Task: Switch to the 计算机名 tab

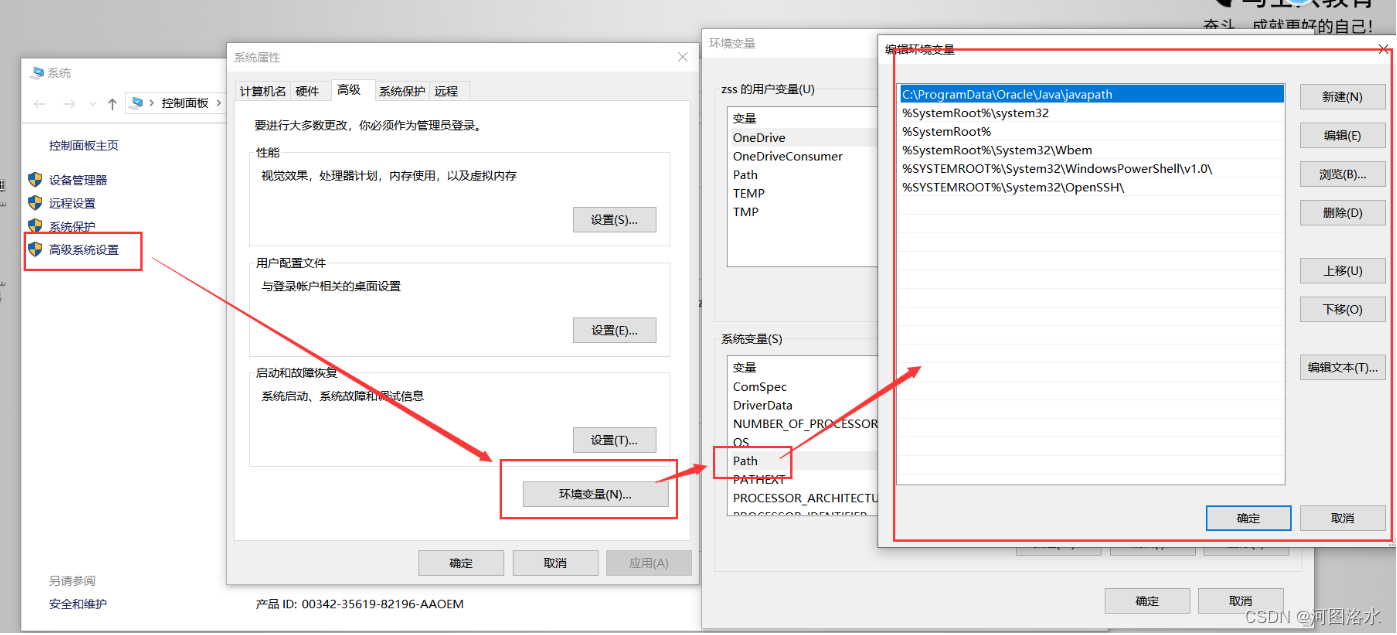Action: click(x=263, y=91)
